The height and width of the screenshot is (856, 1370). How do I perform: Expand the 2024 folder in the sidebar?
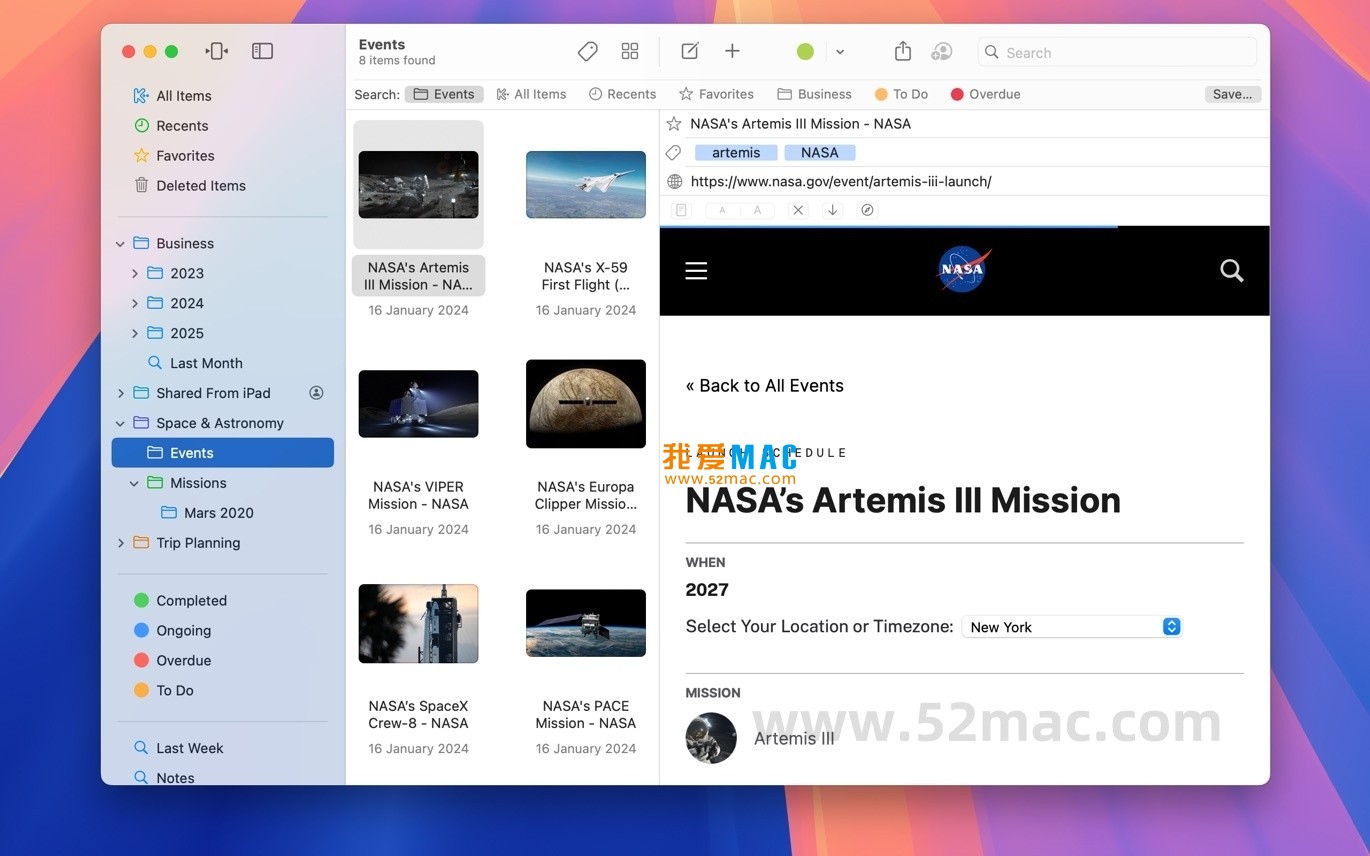pos(135,303)
